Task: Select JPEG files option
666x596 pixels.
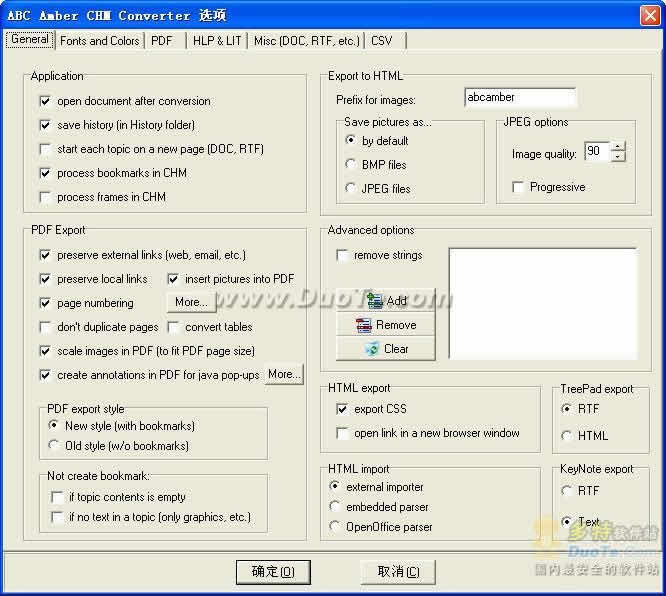Action: click(x=350, y=188)
